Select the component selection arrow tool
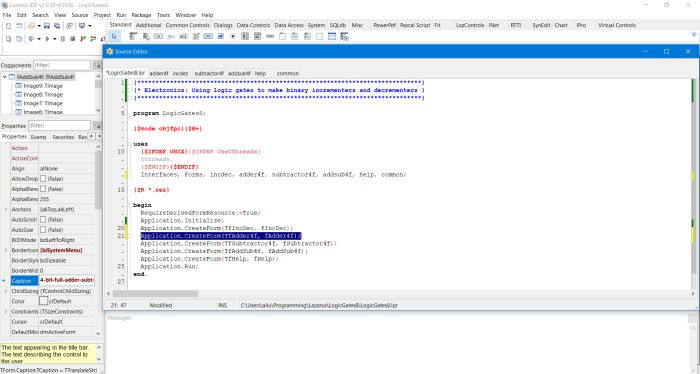 (114, 37)
